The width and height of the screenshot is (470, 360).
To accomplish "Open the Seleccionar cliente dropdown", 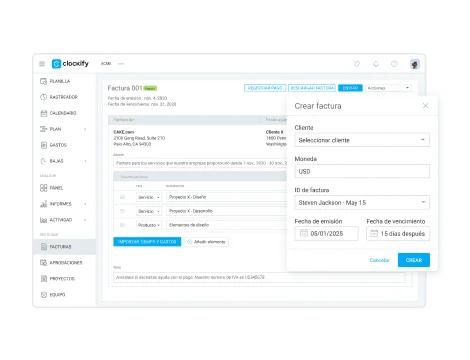I will coord(362,140).
